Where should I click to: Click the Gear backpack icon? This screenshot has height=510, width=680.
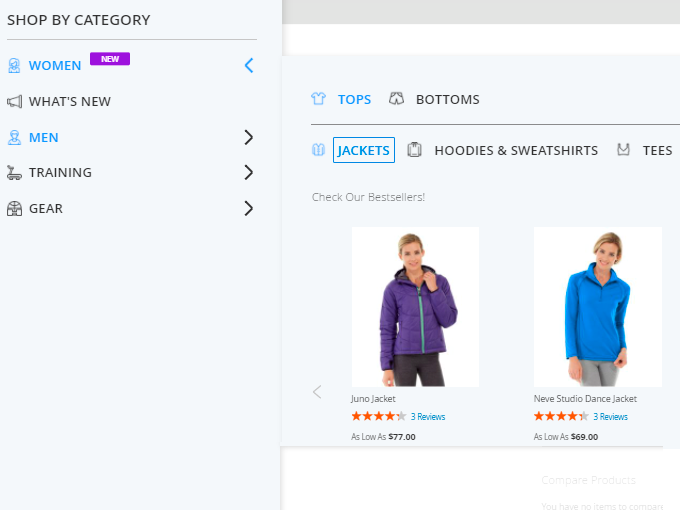point(14,209)
